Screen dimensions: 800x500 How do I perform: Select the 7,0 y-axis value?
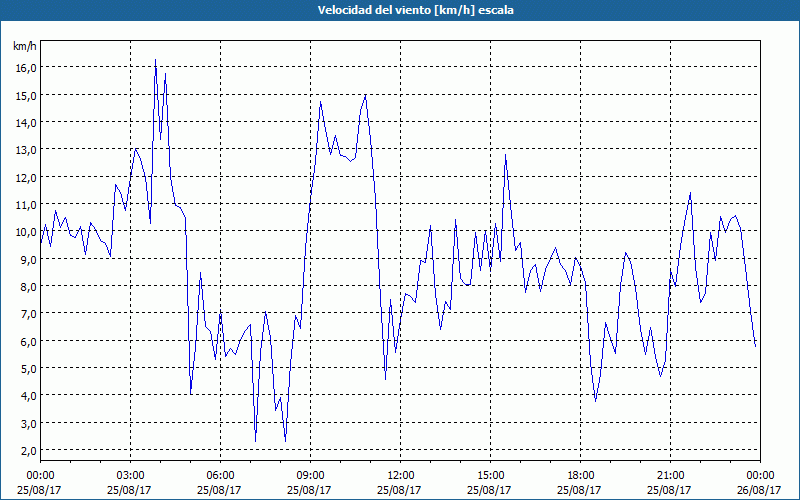tap(29, 314)
